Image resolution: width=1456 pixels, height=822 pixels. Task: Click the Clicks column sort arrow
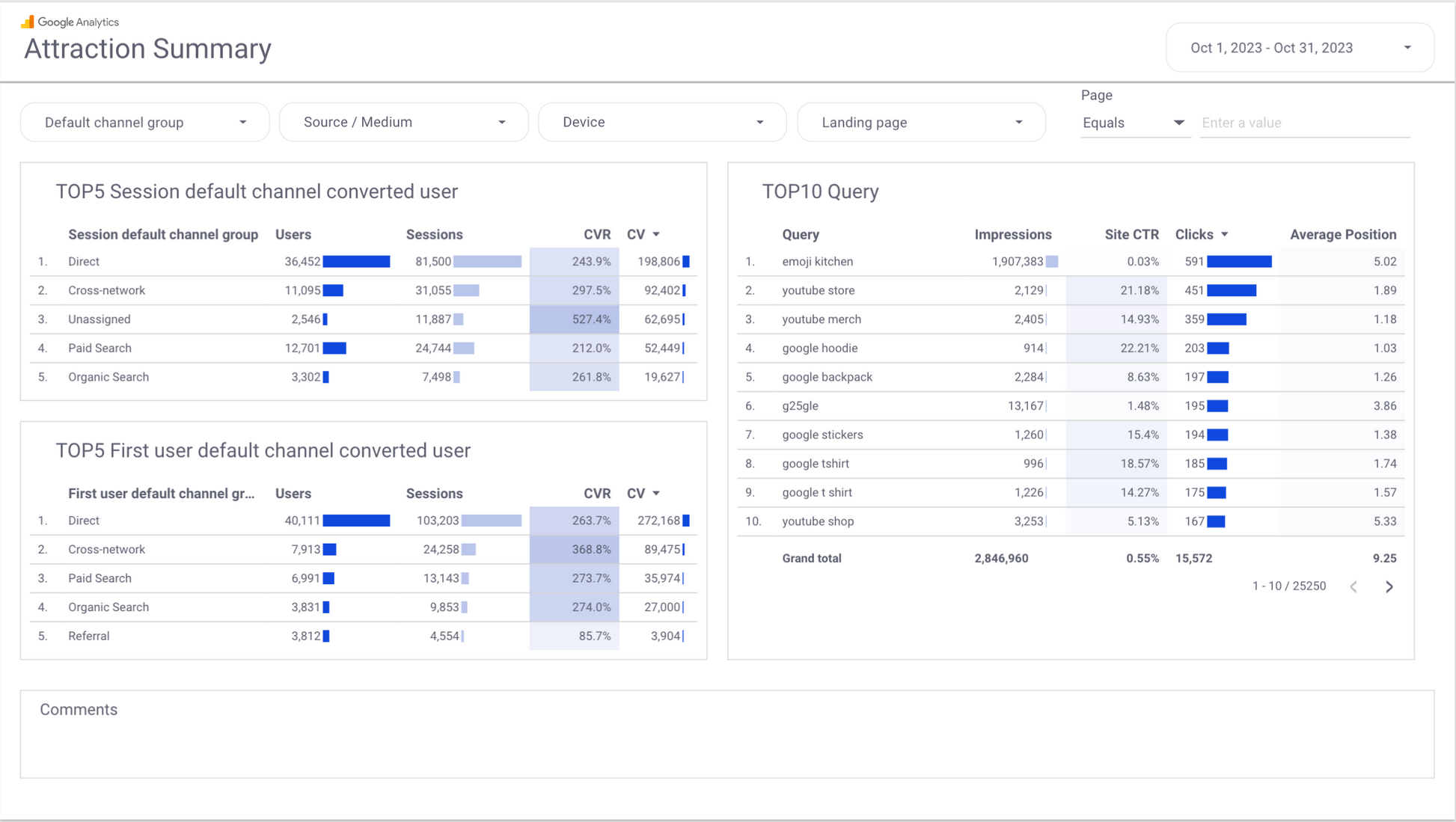tap(1225, 235)
